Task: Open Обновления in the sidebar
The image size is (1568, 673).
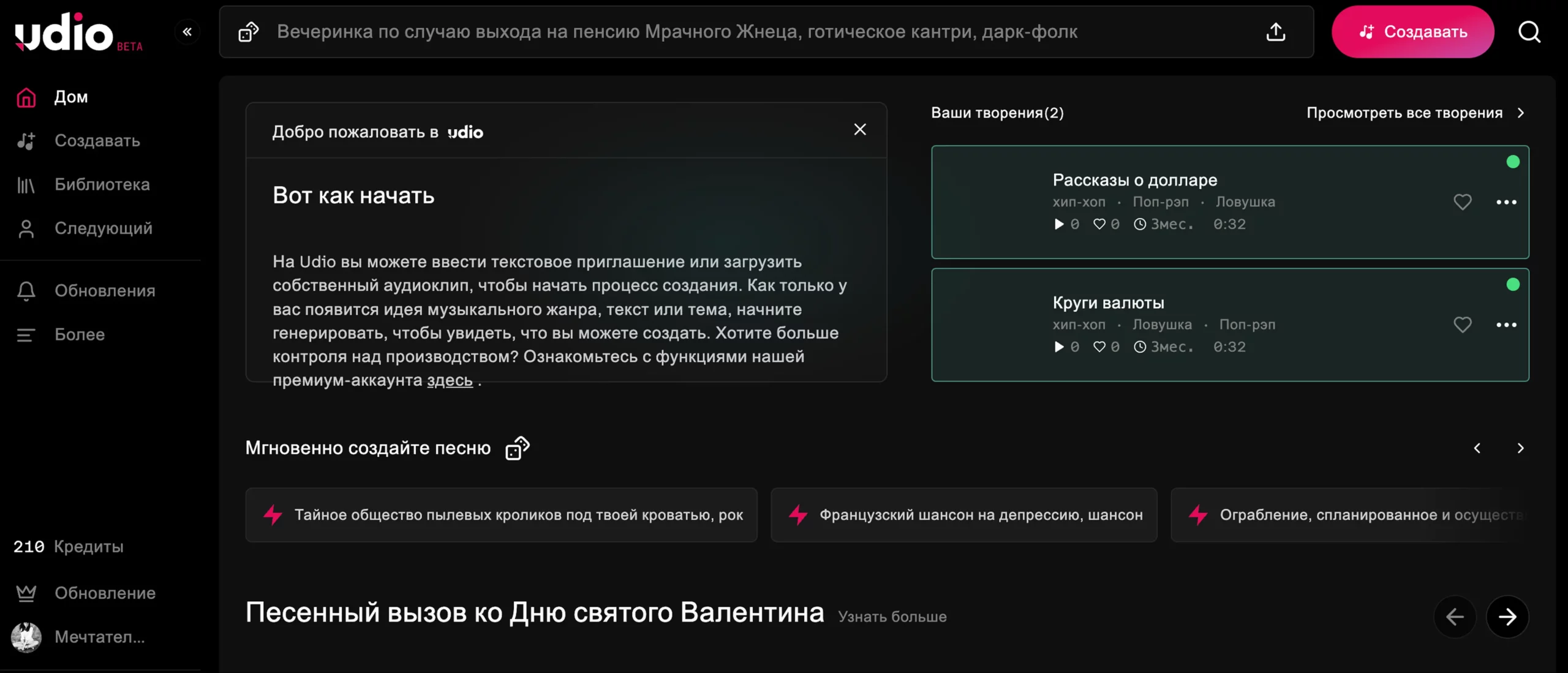Action: [105, 291]
